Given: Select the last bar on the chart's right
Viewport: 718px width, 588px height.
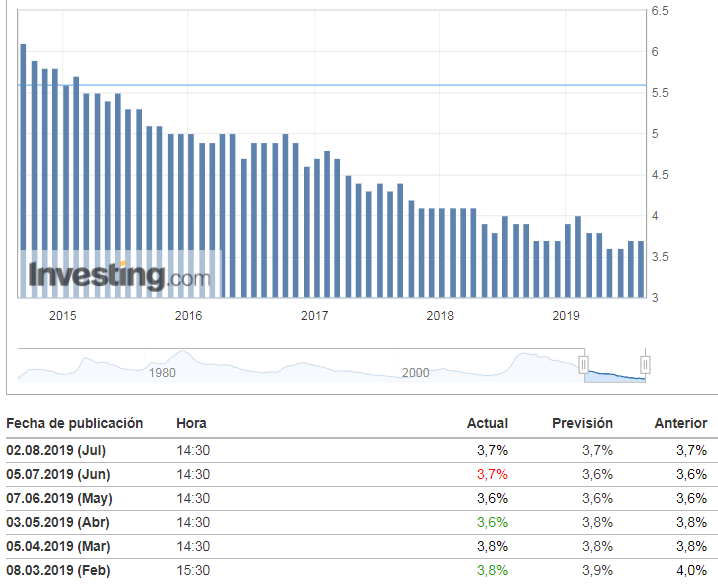Looking at the screenshot, I should [641, 268].
